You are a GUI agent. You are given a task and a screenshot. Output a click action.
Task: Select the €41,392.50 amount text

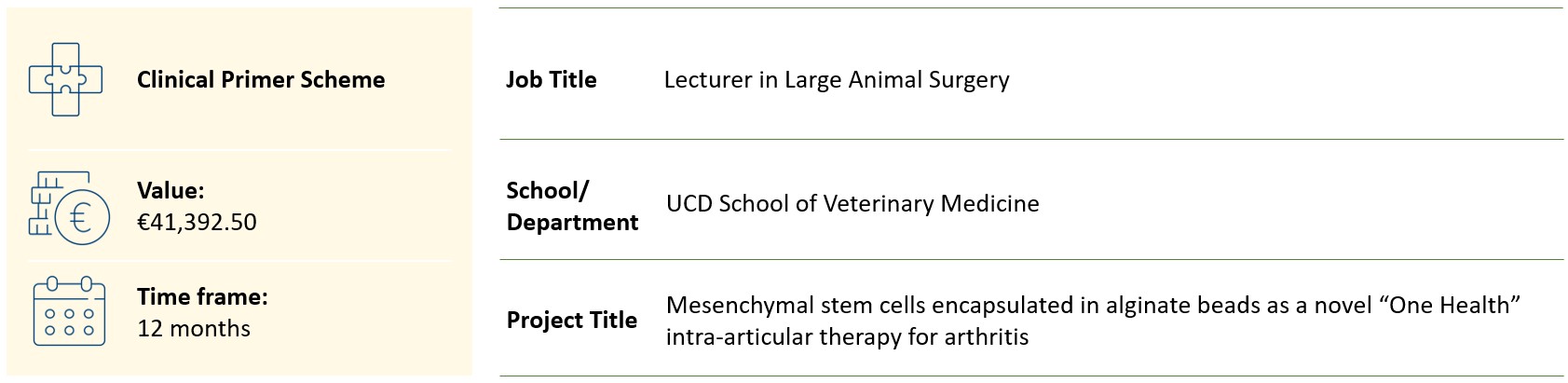(197, 223)
